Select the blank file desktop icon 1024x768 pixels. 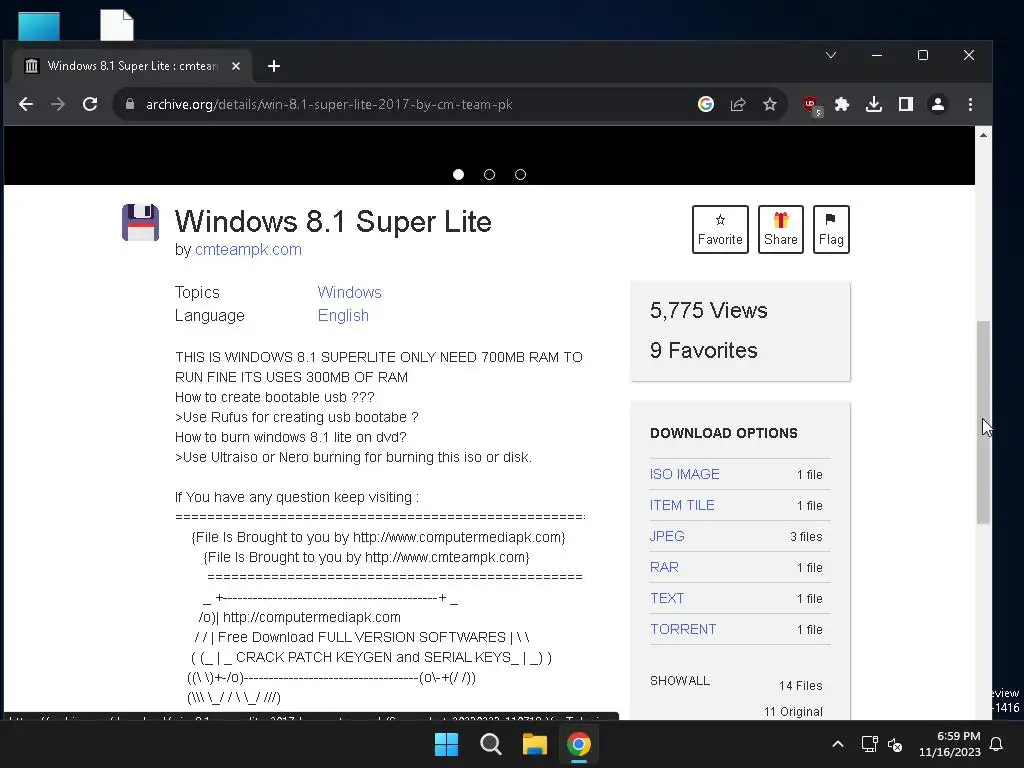pyautogui.click(x=117, y=25)
